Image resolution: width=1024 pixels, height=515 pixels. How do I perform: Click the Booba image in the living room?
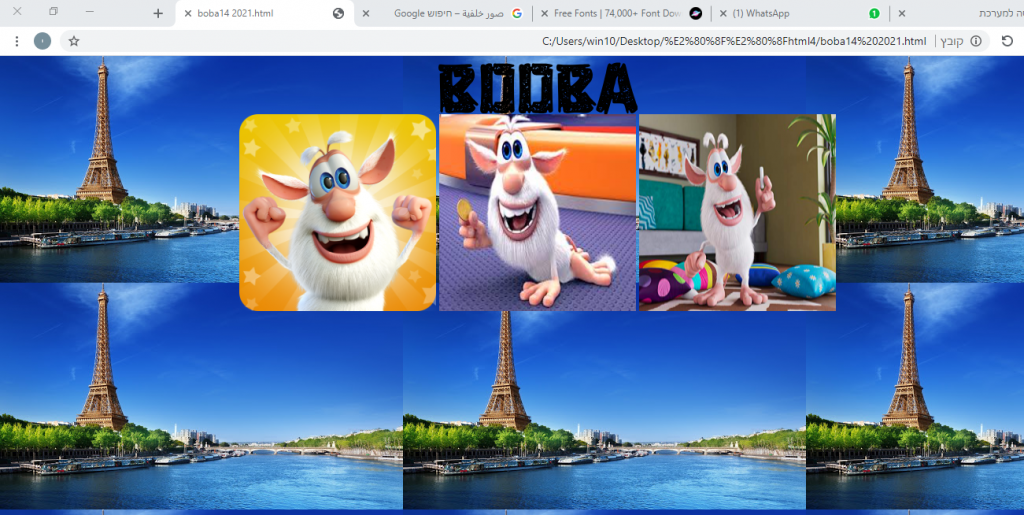click(x=737, y=212)
